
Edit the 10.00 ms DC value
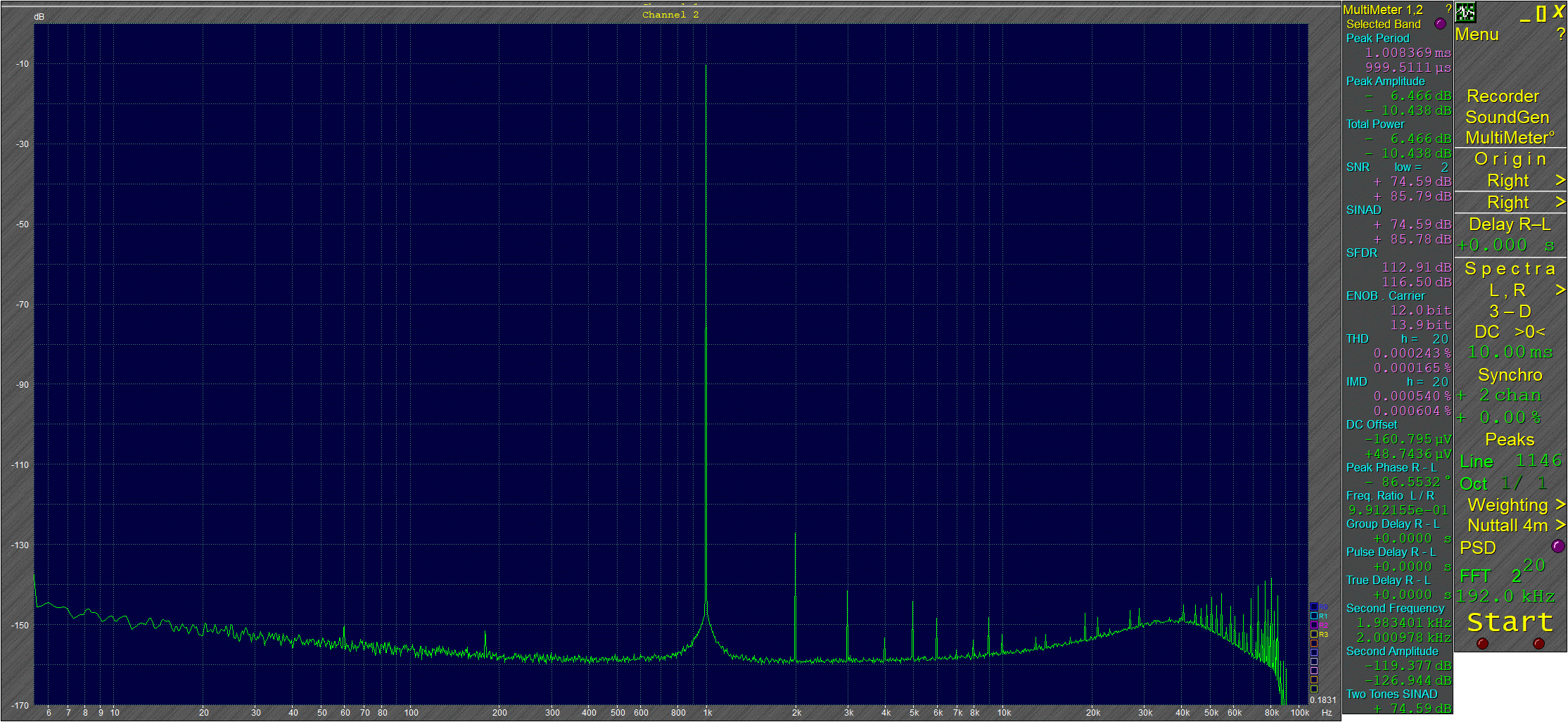tap(1510, 352)
